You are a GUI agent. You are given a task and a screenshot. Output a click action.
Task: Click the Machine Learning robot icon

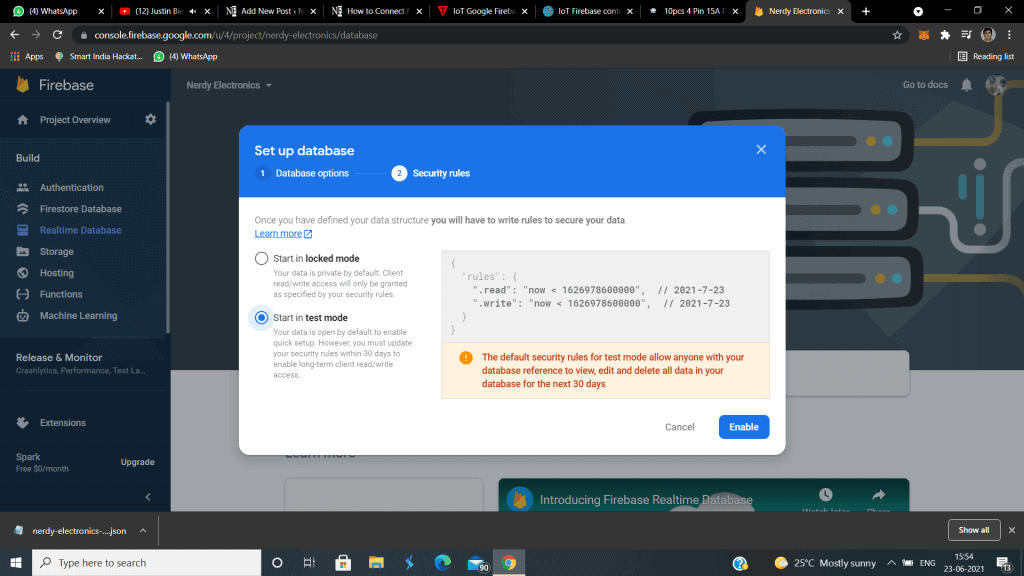point(23,315)
